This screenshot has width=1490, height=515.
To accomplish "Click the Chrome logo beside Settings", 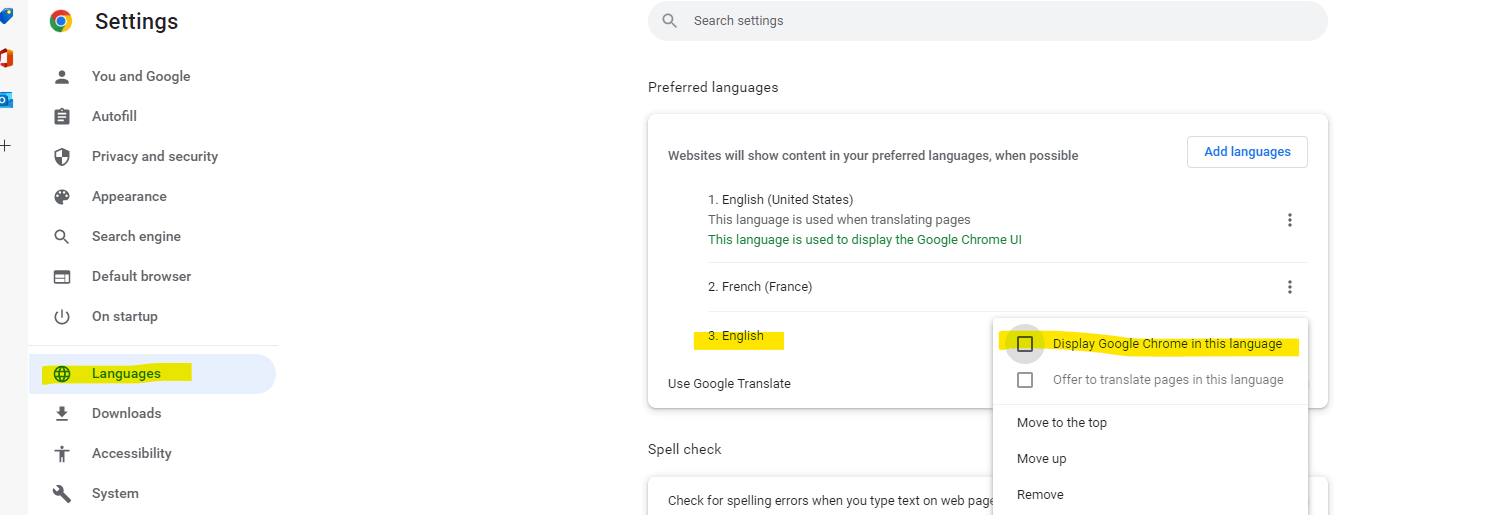I will tap(61, 21).
